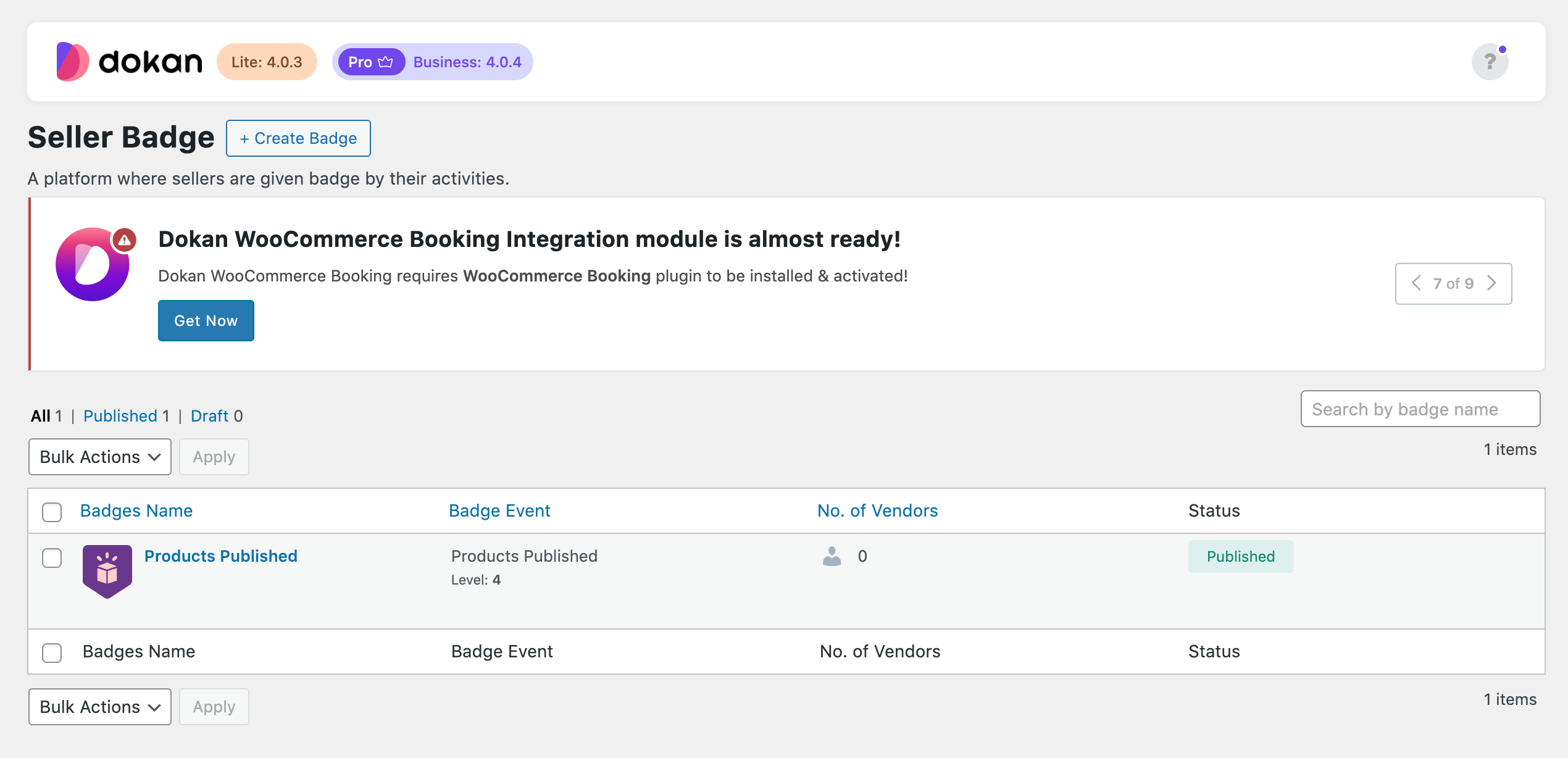
Task: Check the Products Published row checkbox
Action: [x=52, y=557]
